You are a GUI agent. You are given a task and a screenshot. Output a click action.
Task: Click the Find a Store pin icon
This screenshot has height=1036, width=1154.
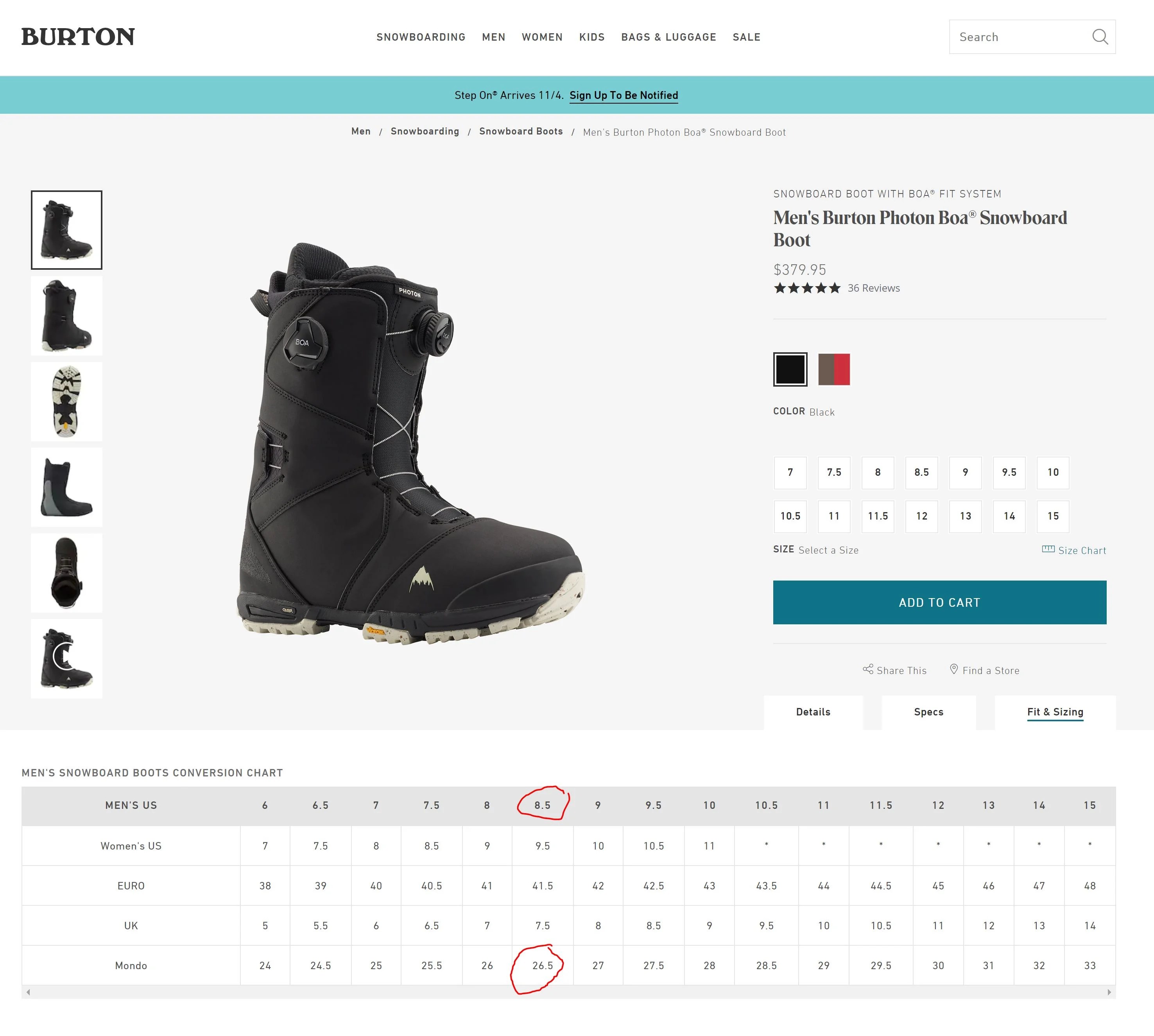tap(953, 669)
